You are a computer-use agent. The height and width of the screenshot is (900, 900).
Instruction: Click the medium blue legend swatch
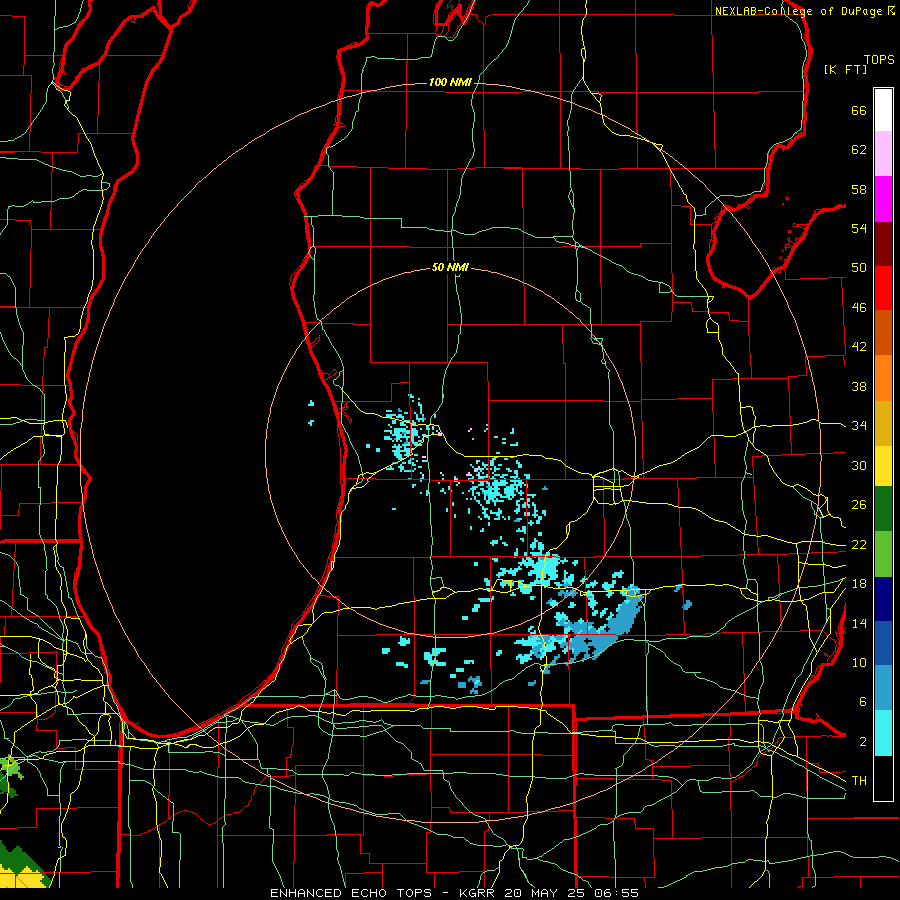pos(883,643)
